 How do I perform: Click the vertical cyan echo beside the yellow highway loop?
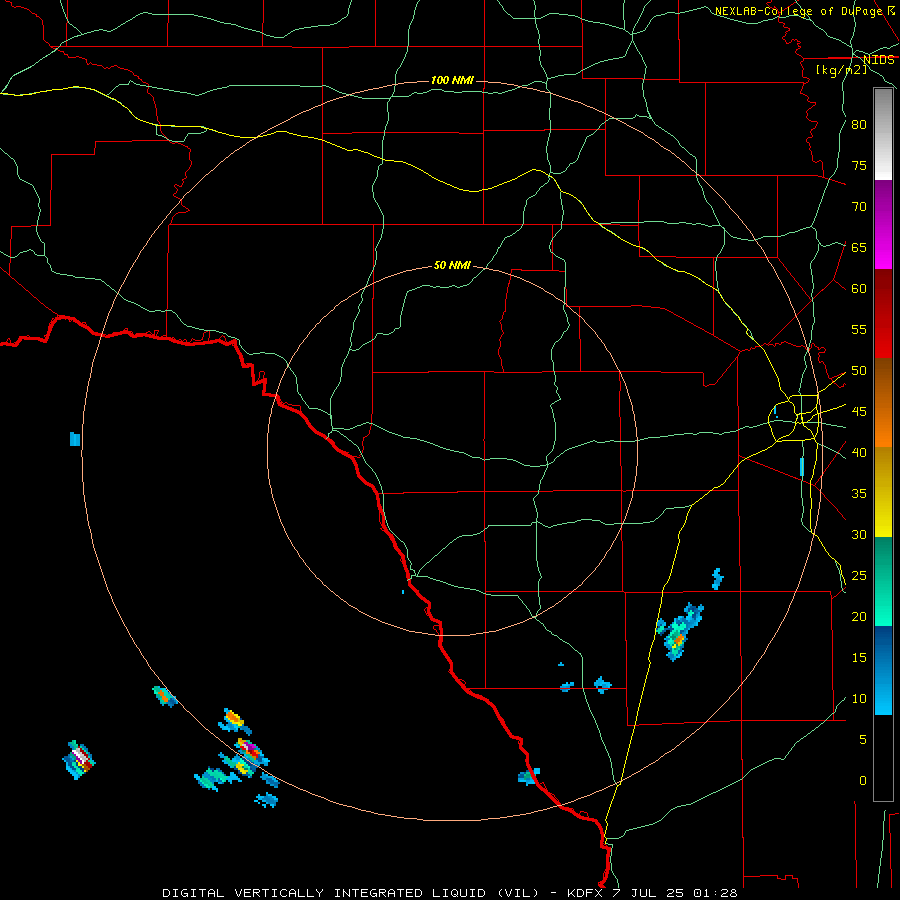802,467
